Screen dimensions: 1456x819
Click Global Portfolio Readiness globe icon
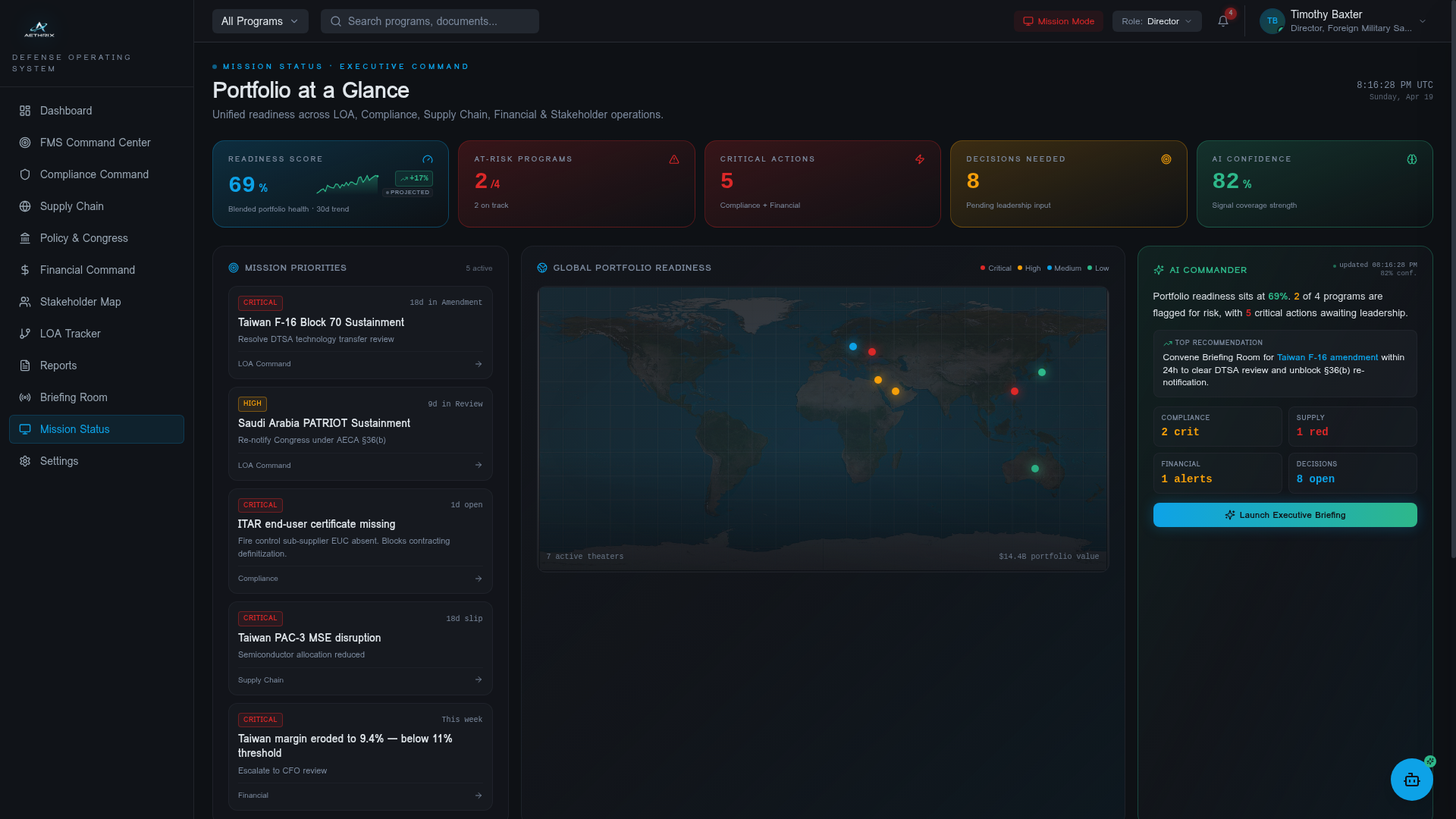(542, 268)
